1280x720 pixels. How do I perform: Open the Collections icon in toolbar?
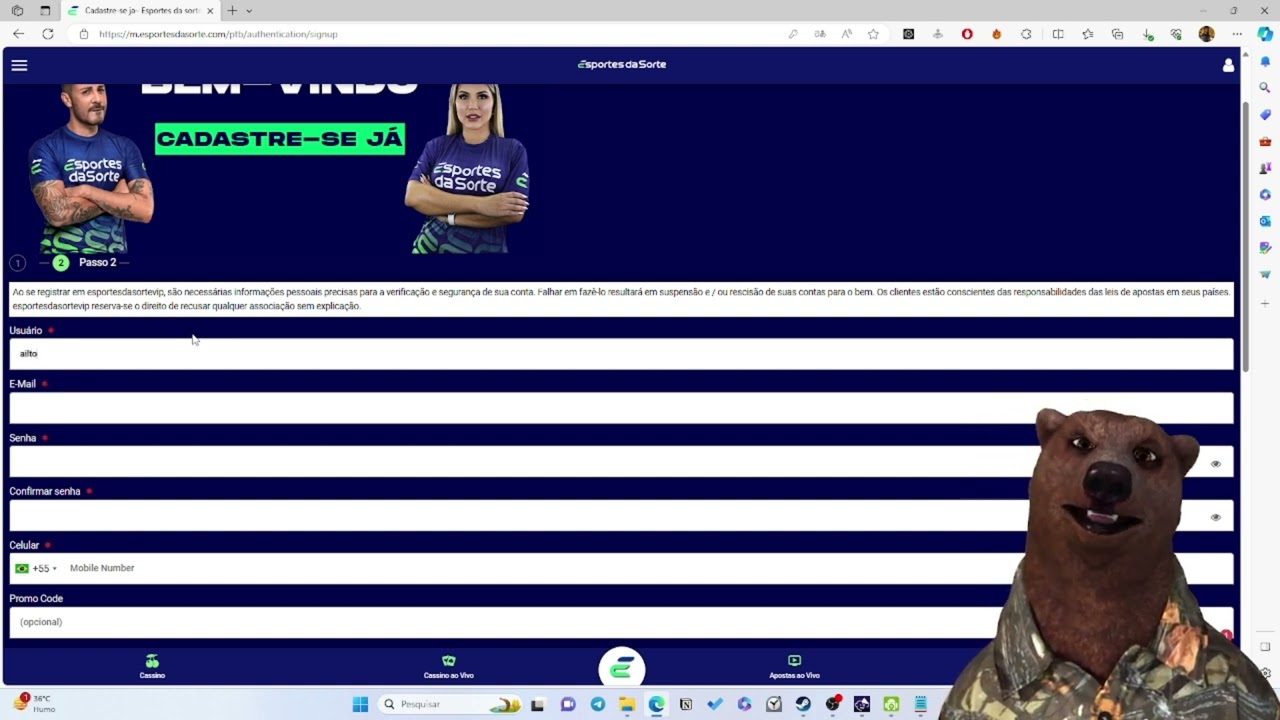coord(1118,34)
